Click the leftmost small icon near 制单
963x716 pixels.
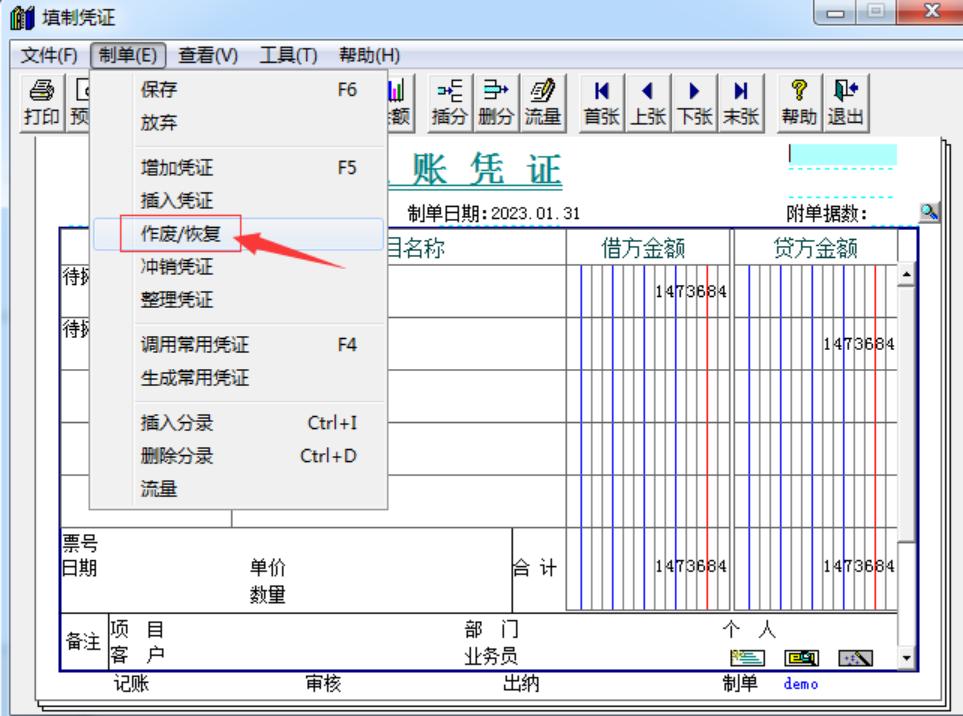(x=748, y=656)
